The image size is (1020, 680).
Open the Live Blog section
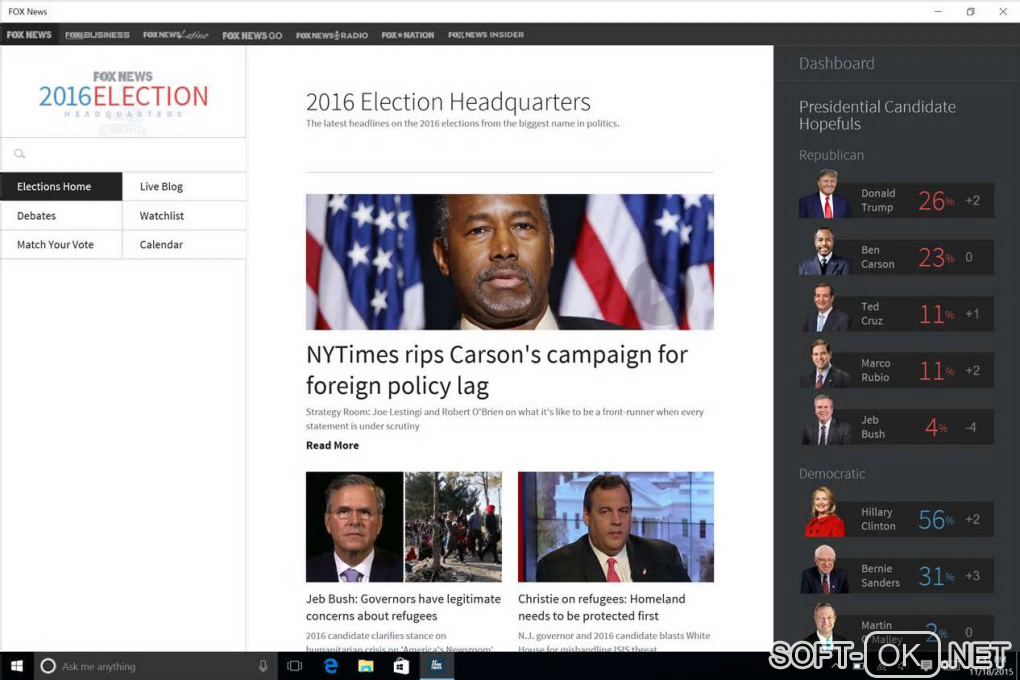tap(184, 187)
